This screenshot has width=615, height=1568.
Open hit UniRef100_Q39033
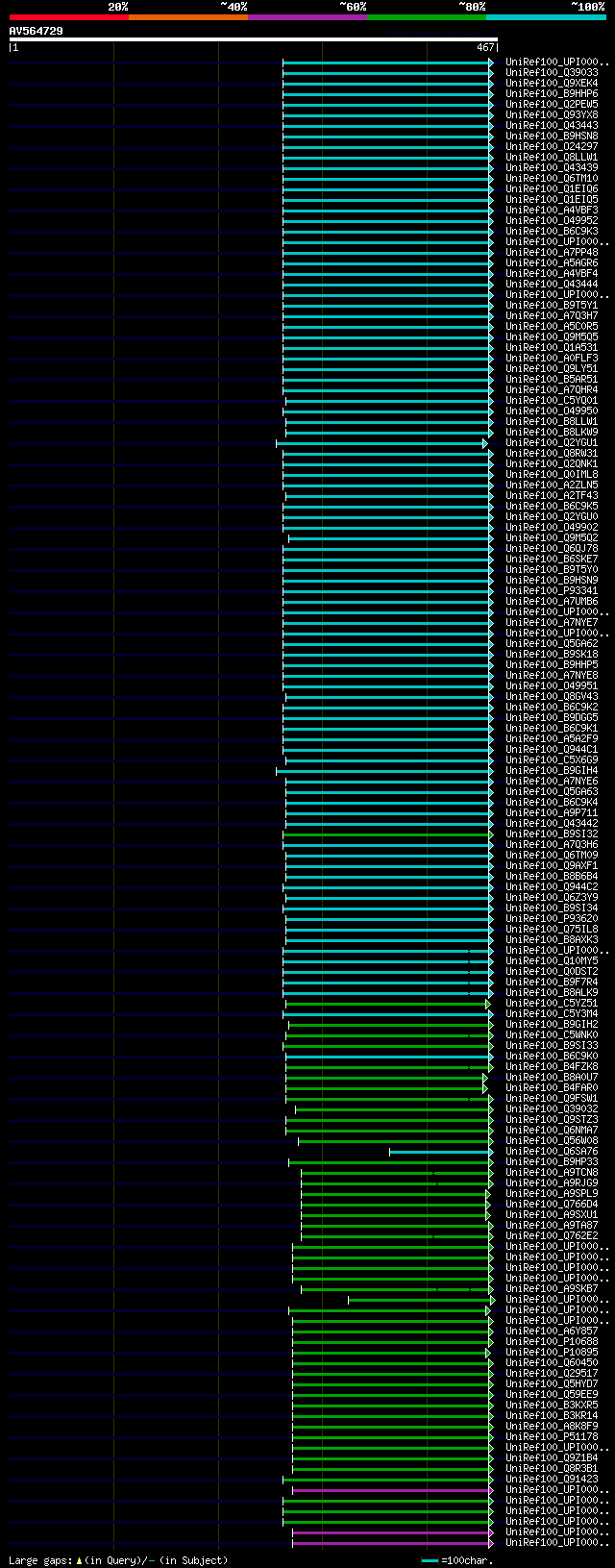[552, 72]
